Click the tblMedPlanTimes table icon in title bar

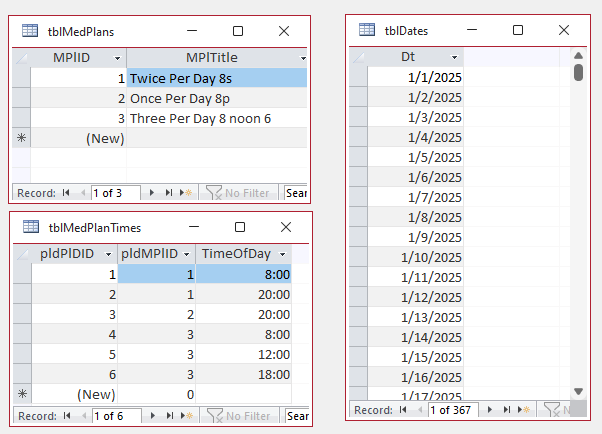coord(31,227)
